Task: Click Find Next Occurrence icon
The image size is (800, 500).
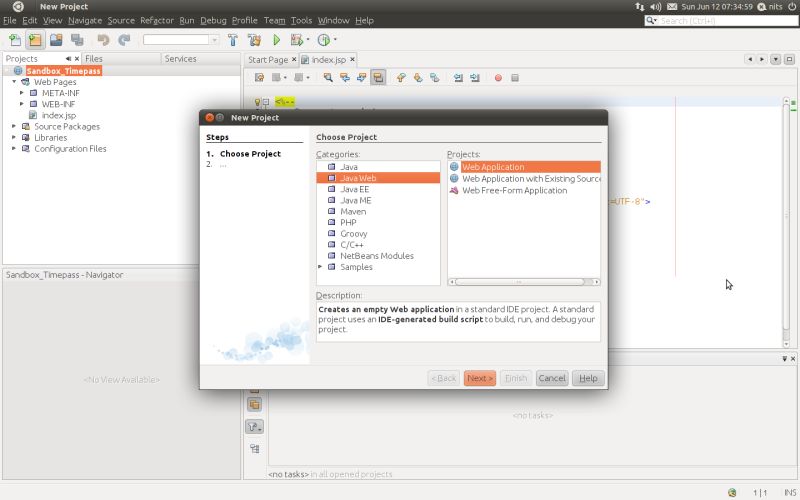Action: pos(361,78)
